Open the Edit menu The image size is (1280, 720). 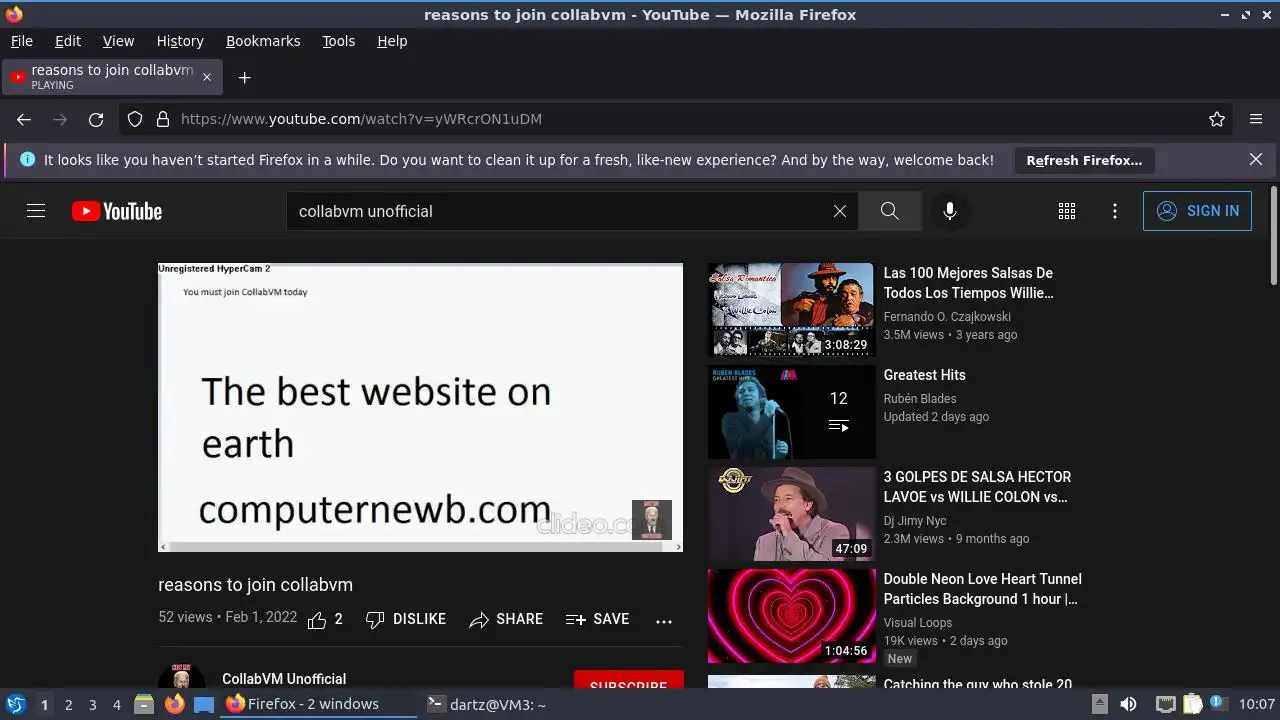pos(68,41)
